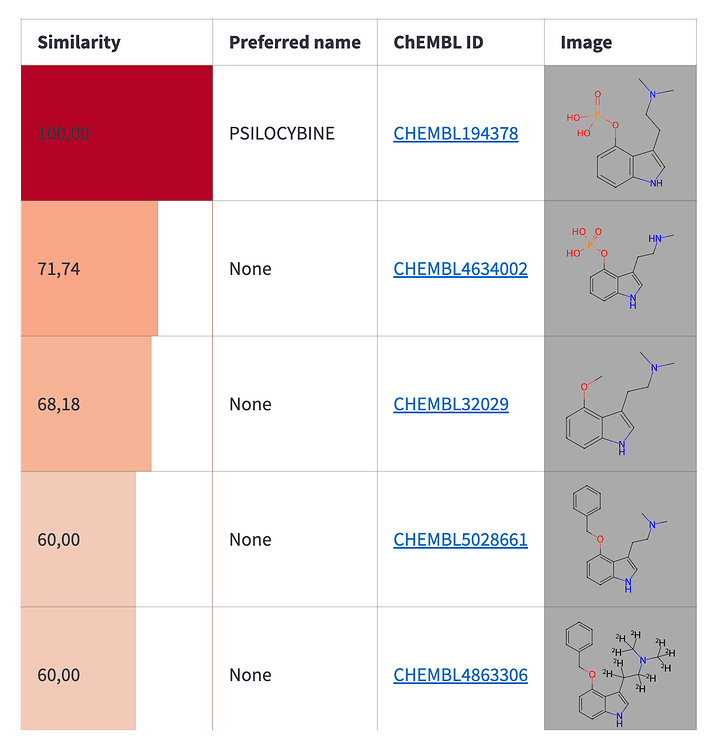Click the Preferred name column header

point(295,42)
